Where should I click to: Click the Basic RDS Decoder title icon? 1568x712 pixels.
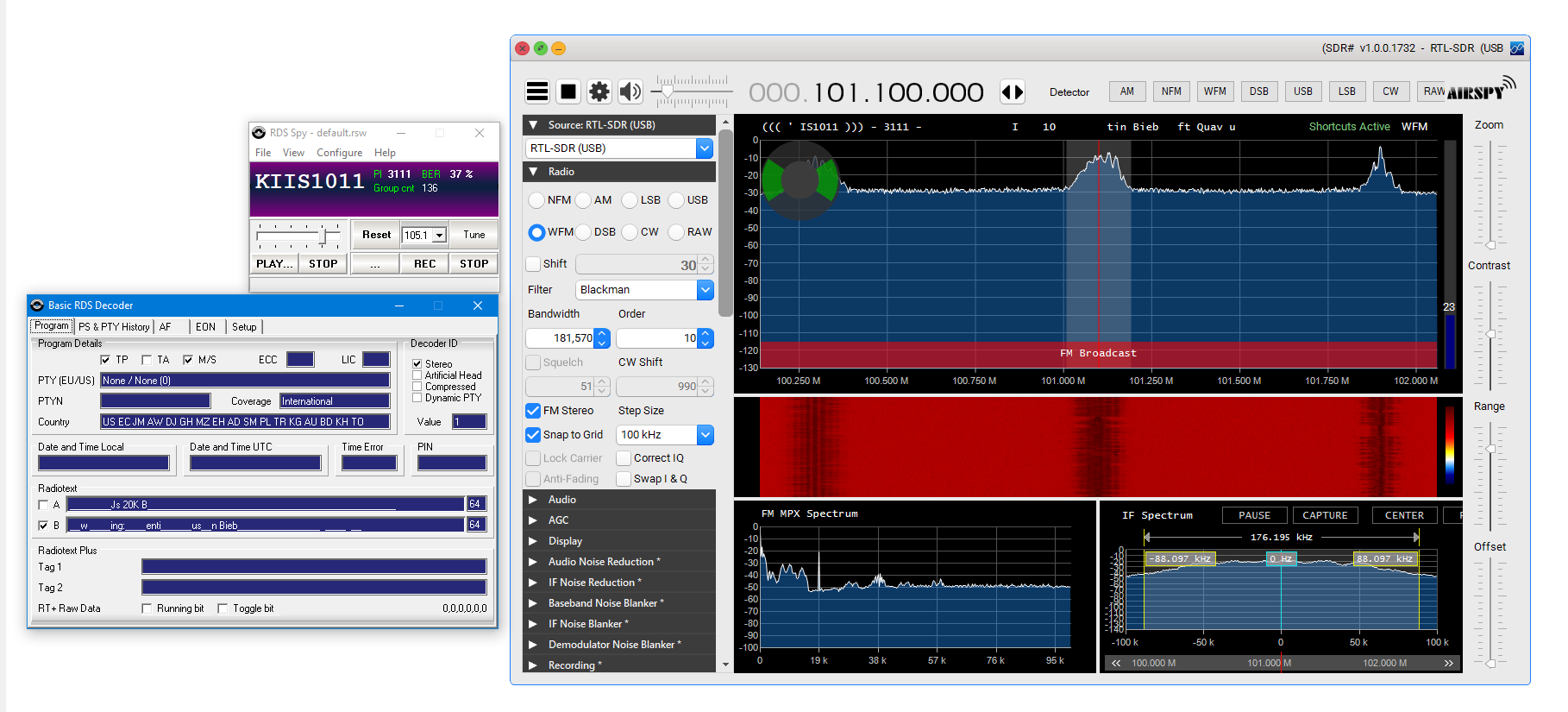pos(37,306)
